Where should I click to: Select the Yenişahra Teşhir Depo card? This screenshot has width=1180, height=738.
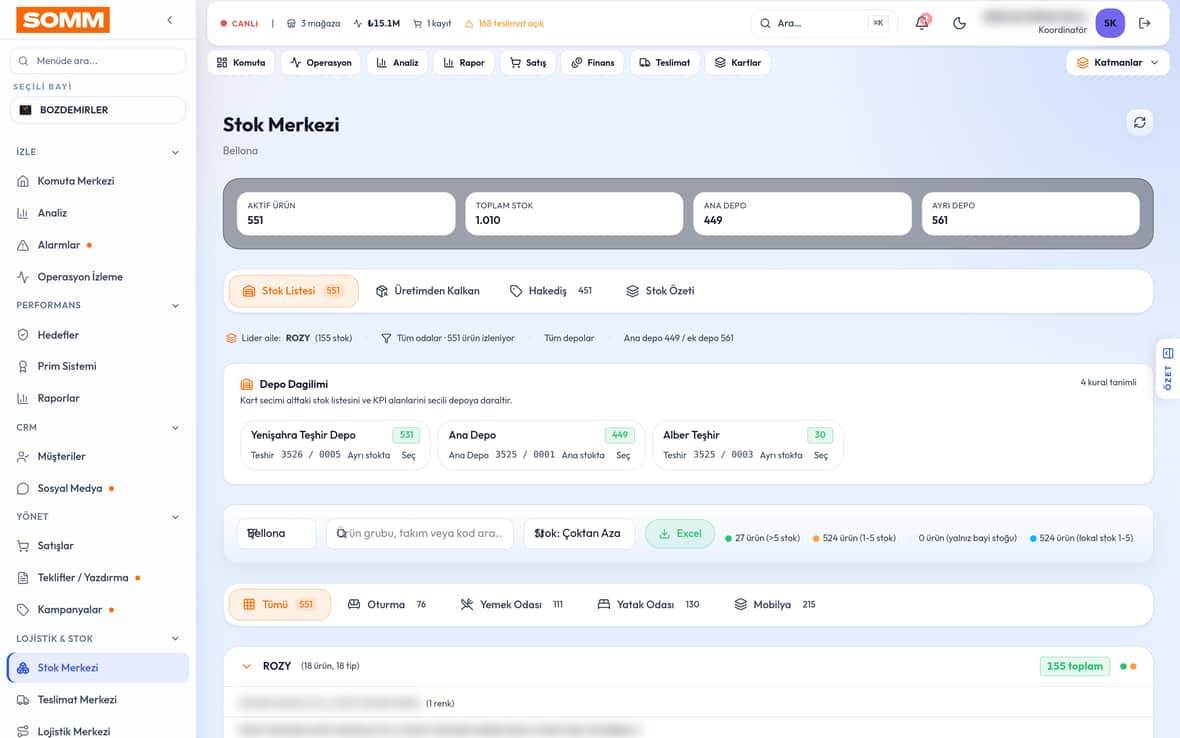tap(334, 445)
